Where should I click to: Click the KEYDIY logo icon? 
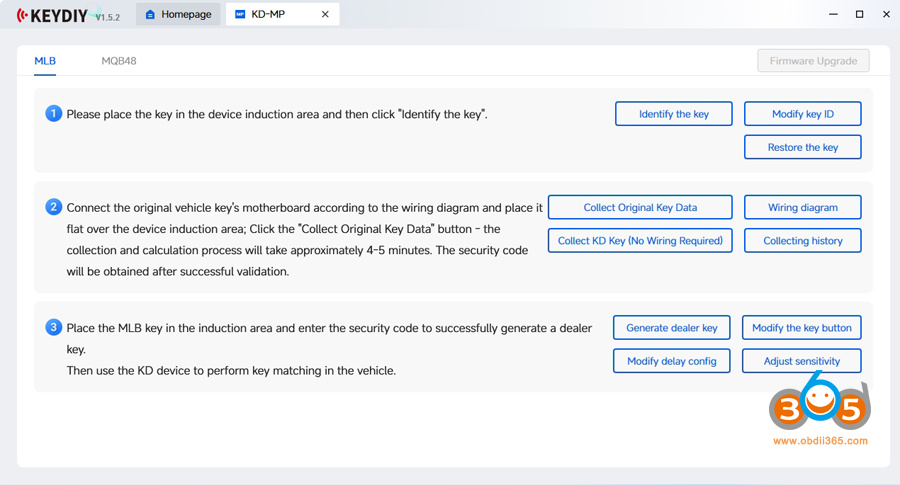click(23, 15)
